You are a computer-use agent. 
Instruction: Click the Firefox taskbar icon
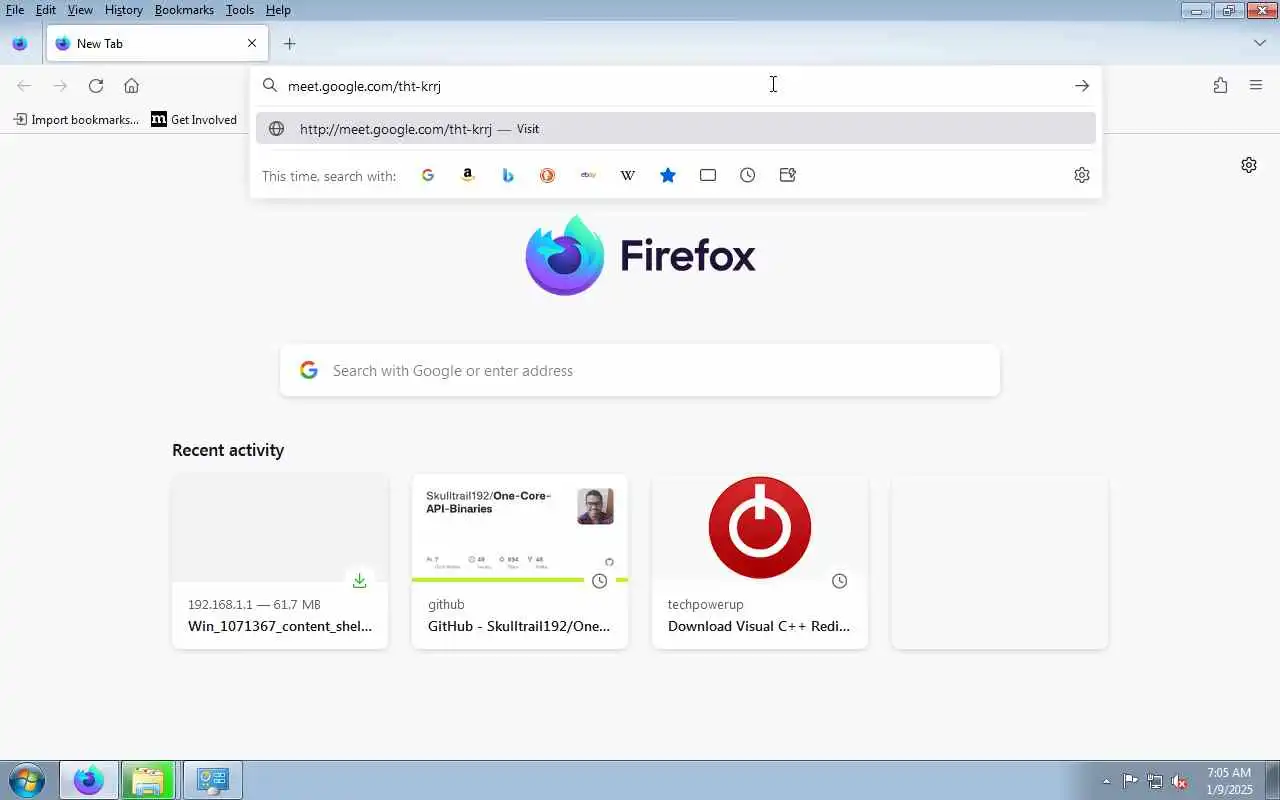89,780
